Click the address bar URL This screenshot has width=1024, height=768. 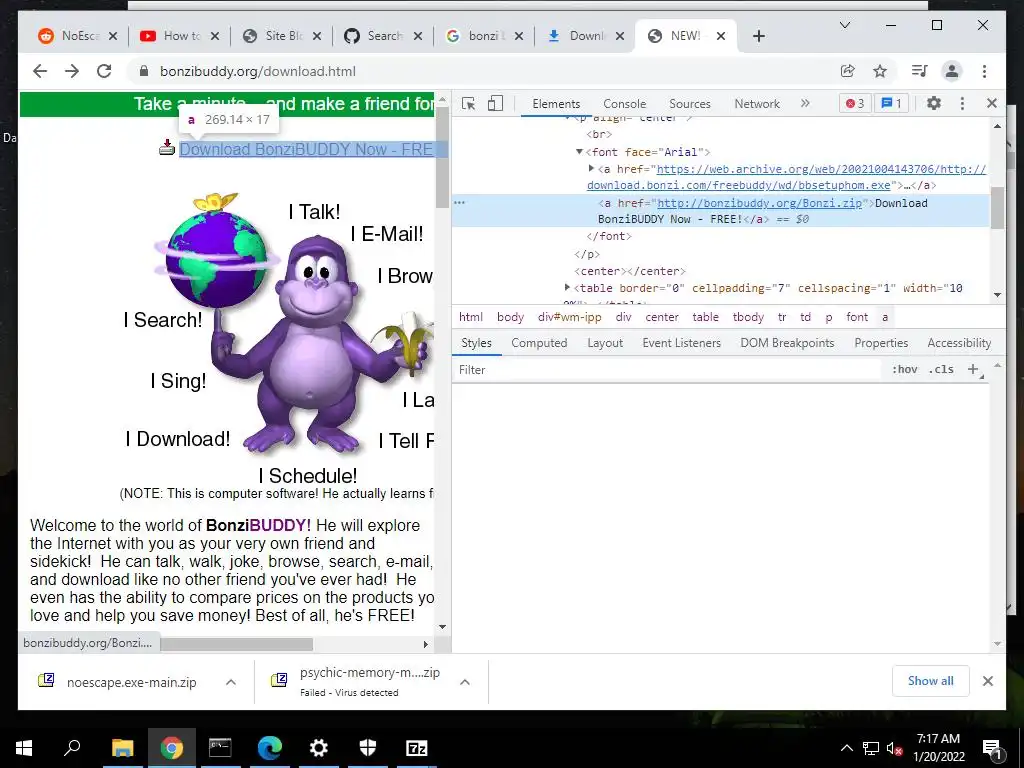click(x=258, y=71)
